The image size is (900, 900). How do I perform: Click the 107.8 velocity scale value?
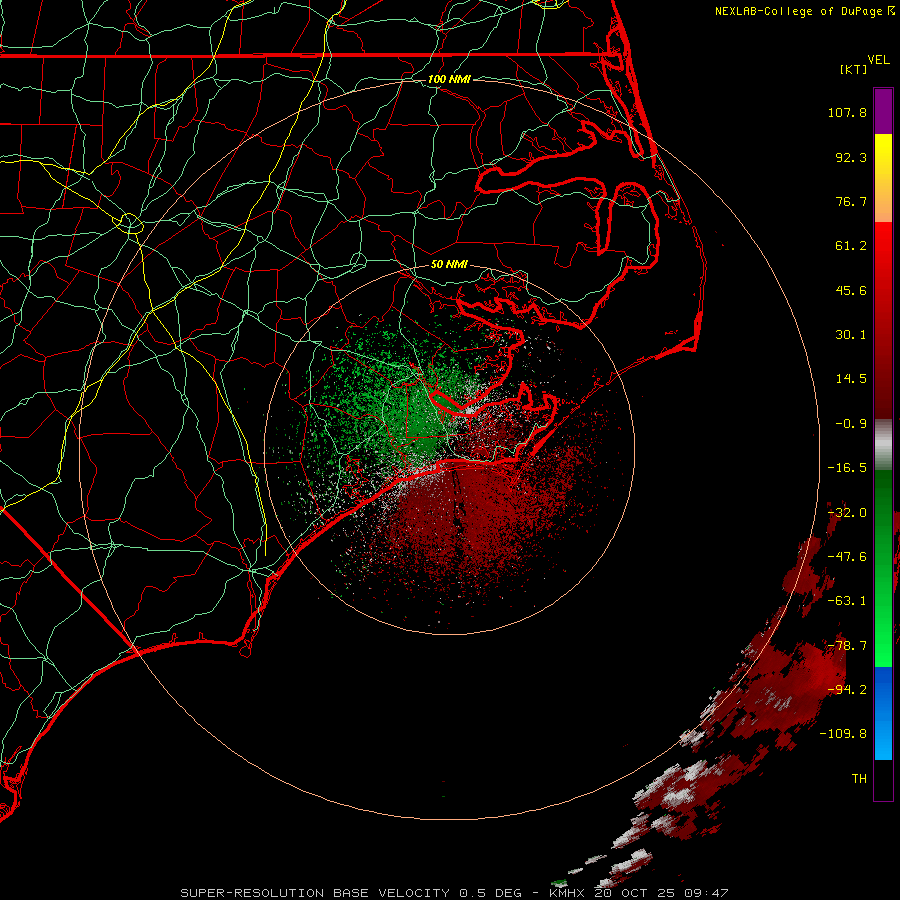tap(847, 112)
